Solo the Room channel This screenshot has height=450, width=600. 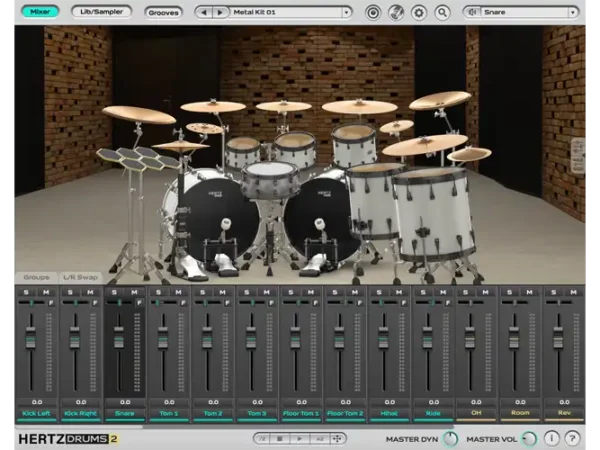(x=509, y=292)
